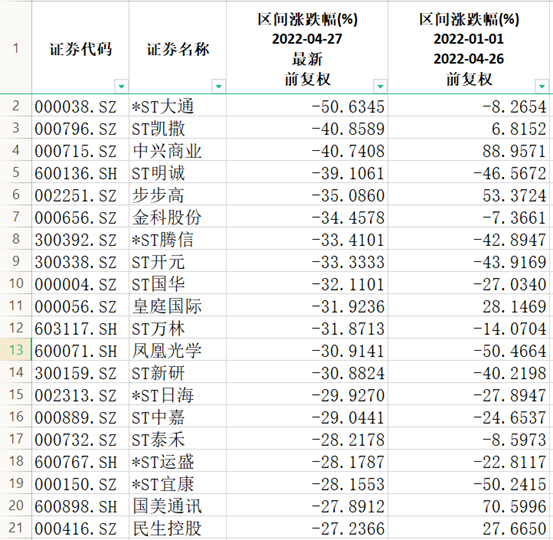The height and width of the screenshot is (540, 553).
Task: Click cell 000038.SZ
Action: tap(80, 106)
